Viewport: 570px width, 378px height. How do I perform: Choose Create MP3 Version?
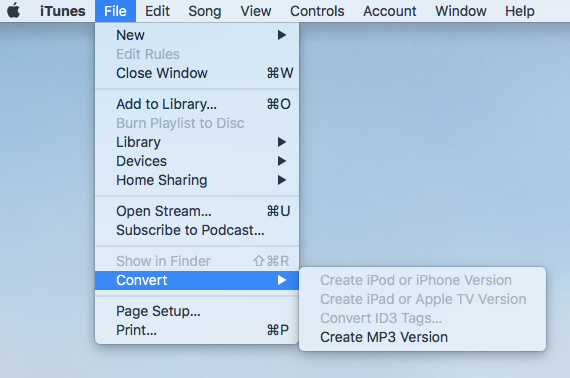click(422, 337)
